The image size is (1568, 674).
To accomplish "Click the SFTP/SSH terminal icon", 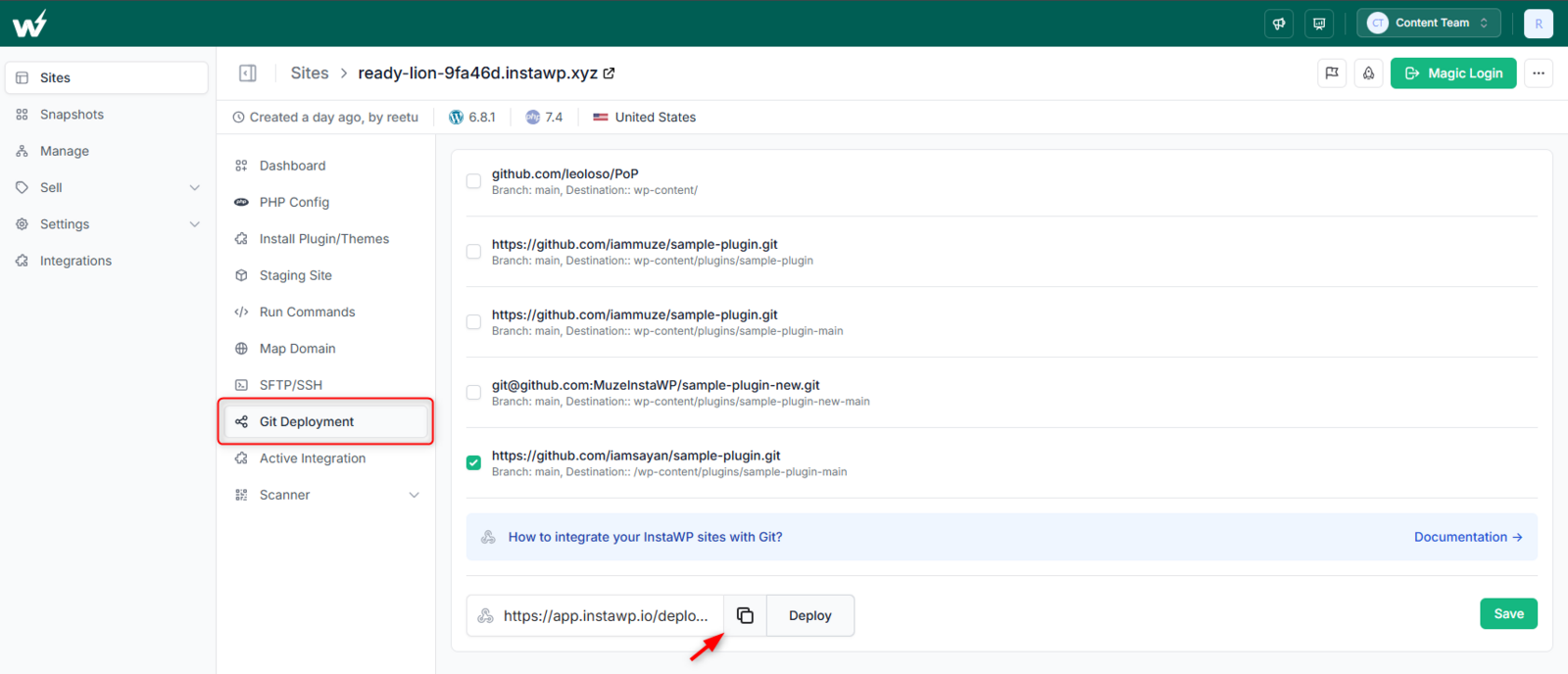I will point(241,385).
